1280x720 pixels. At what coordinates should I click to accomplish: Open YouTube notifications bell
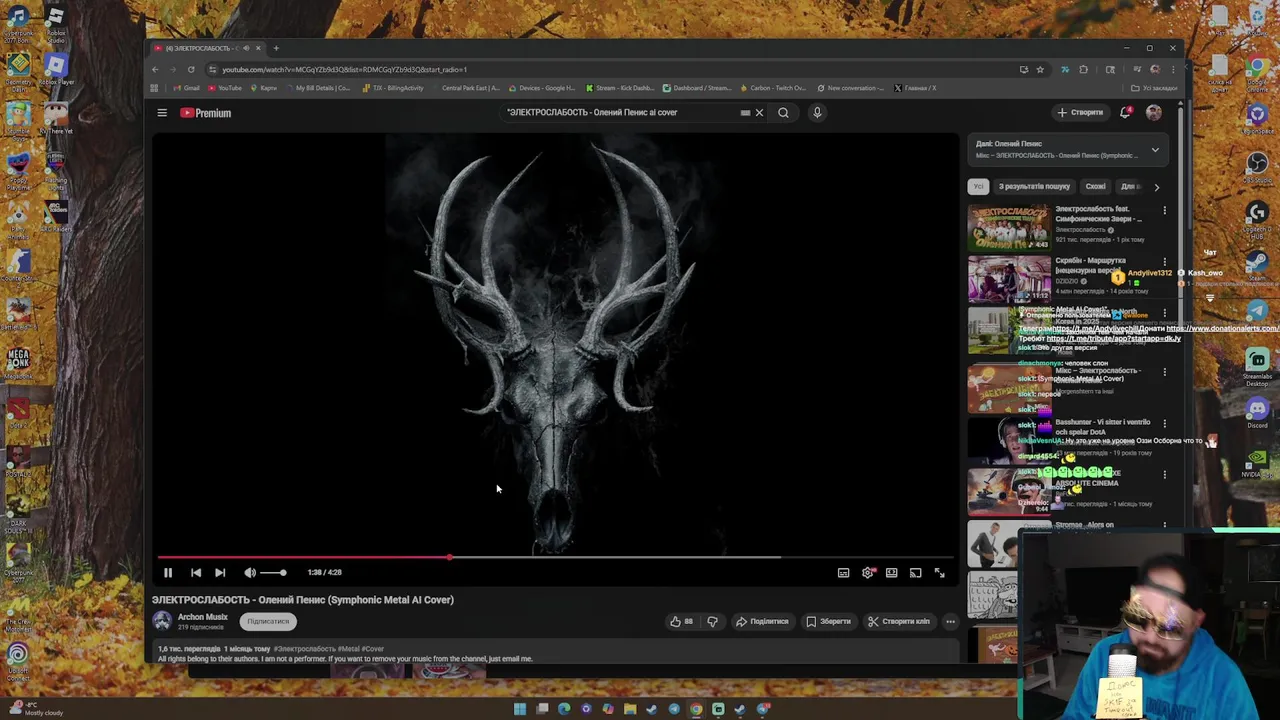(1125, 113)
